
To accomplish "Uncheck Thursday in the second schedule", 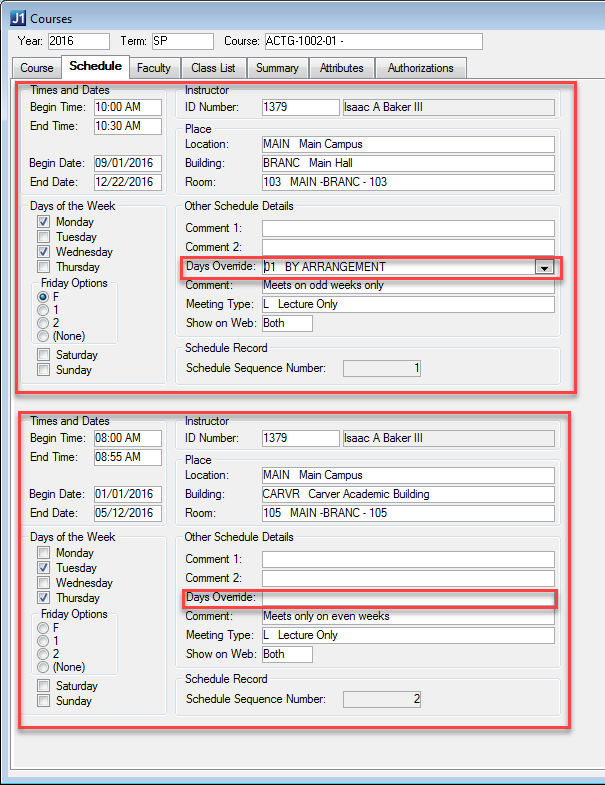I will (44, 597).
